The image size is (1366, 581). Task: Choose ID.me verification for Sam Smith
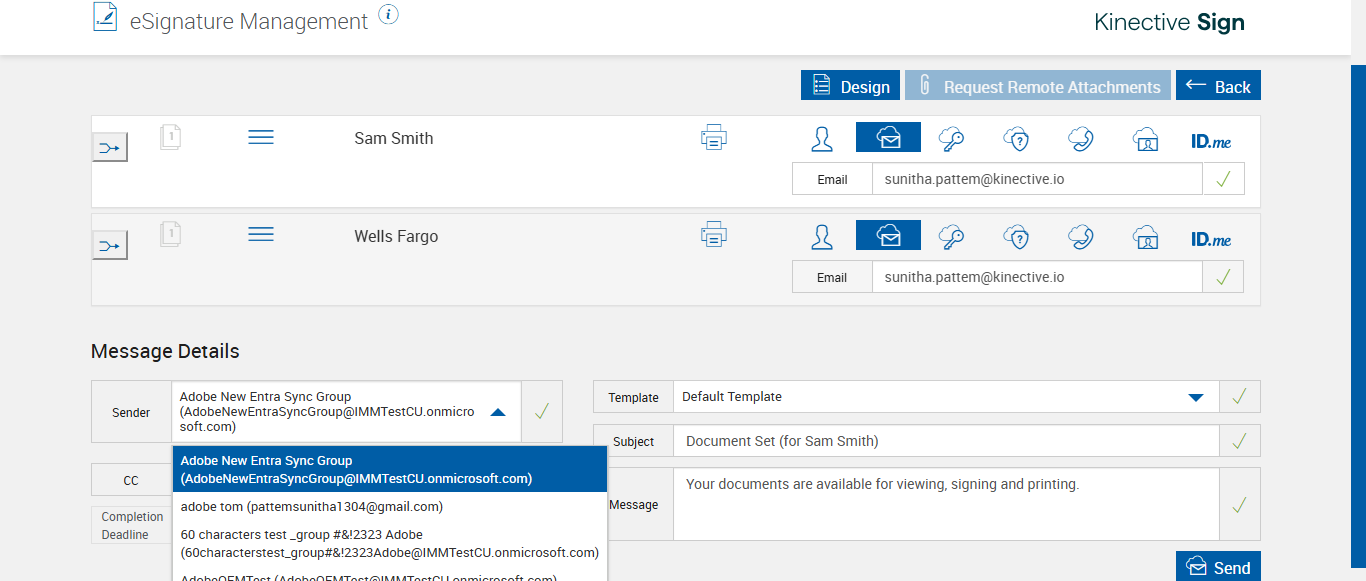[x=1211, y=142]
